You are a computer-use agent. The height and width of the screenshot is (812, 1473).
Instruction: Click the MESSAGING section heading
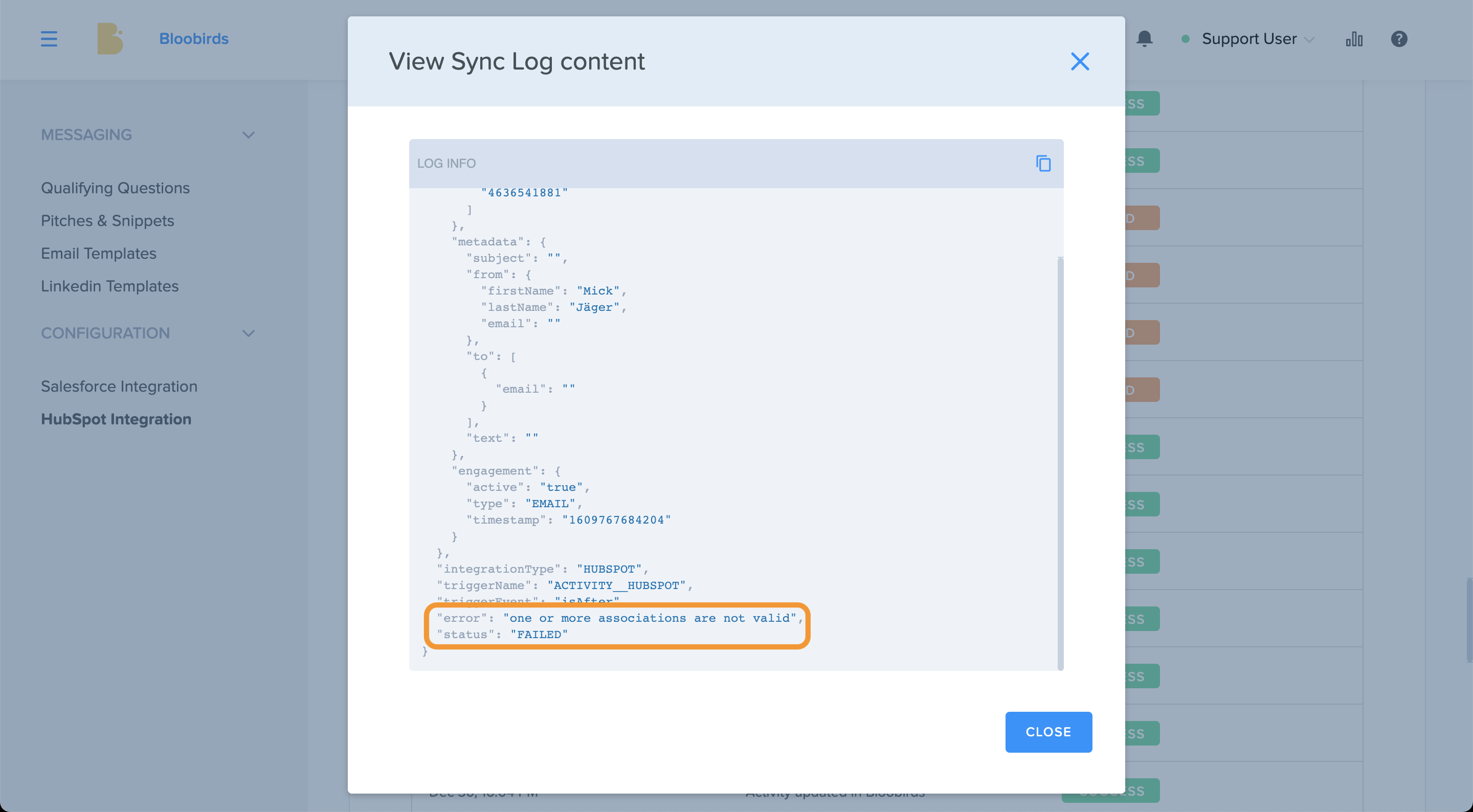[x=86, y=135]
